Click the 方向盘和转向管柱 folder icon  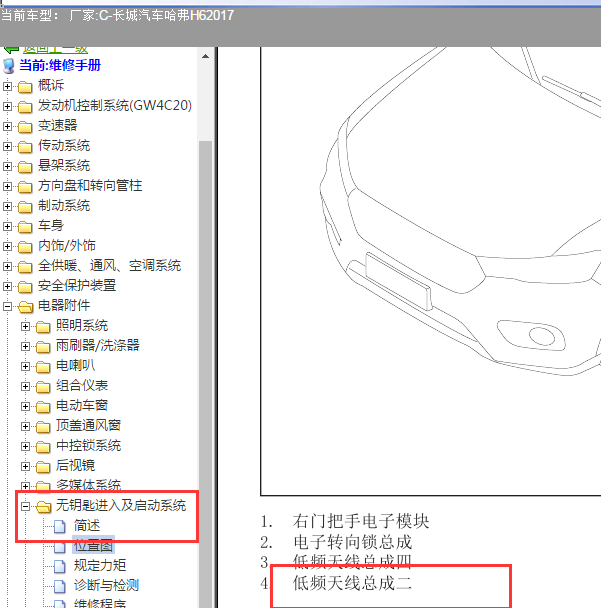pos(25,187)
